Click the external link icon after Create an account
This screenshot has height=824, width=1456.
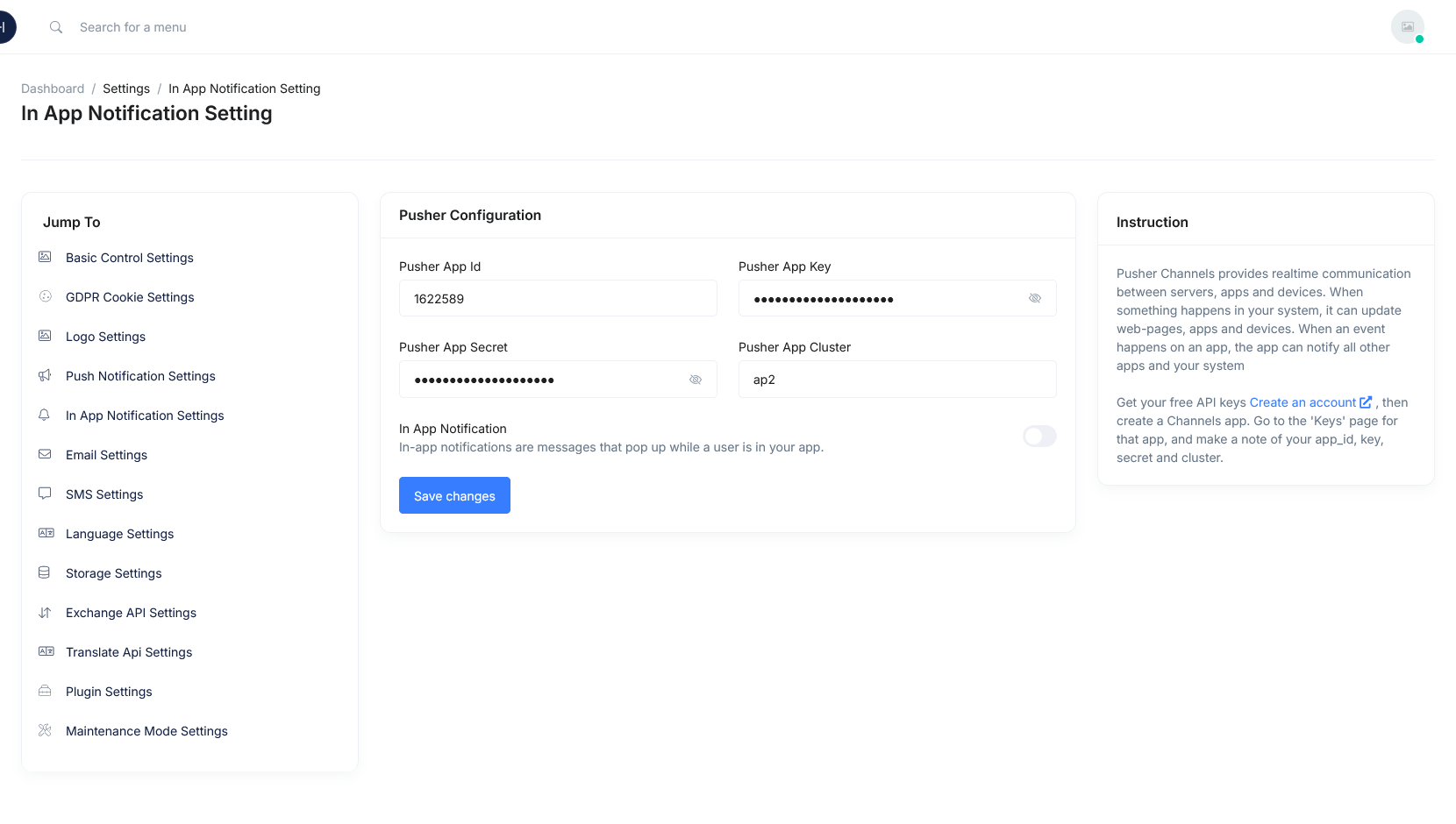click(1366, 402)
